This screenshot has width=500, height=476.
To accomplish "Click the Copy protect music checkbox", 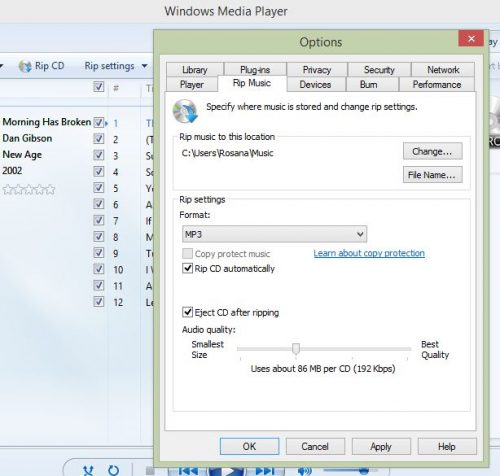I will 187,254.
